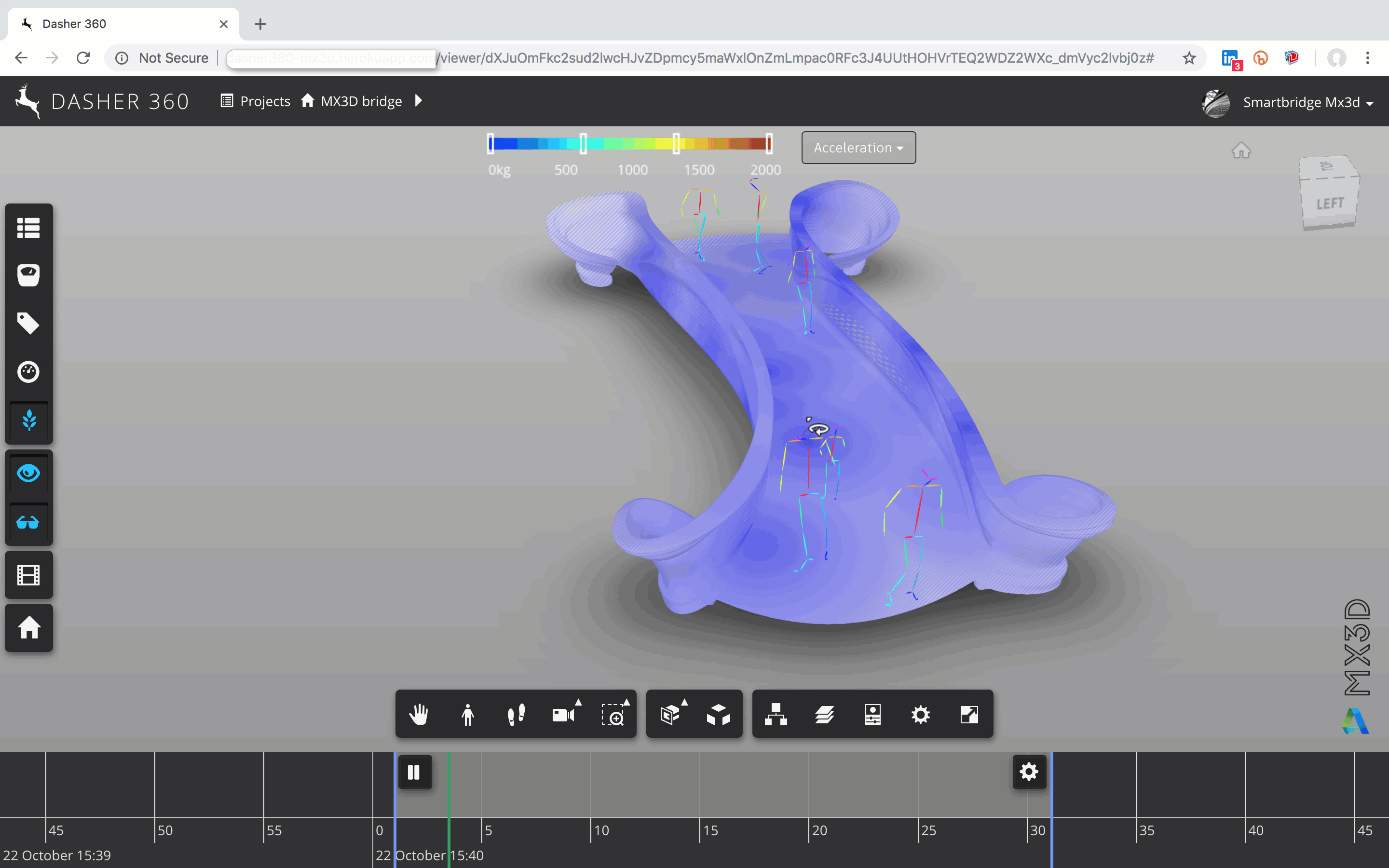Click the Projects breadcrumb item
Screen dimensions: 1389x868
pyautogui.click(x=265, y=100)
